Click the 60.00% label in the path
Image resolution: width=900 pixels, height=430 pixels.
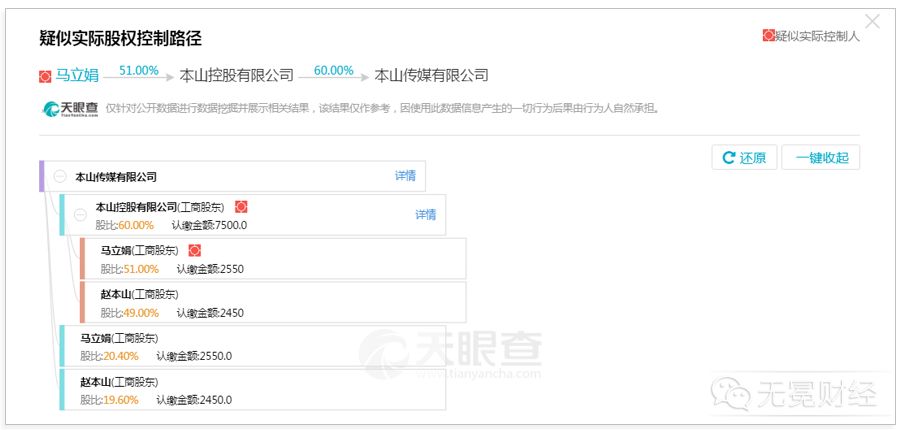coord(333,71)
